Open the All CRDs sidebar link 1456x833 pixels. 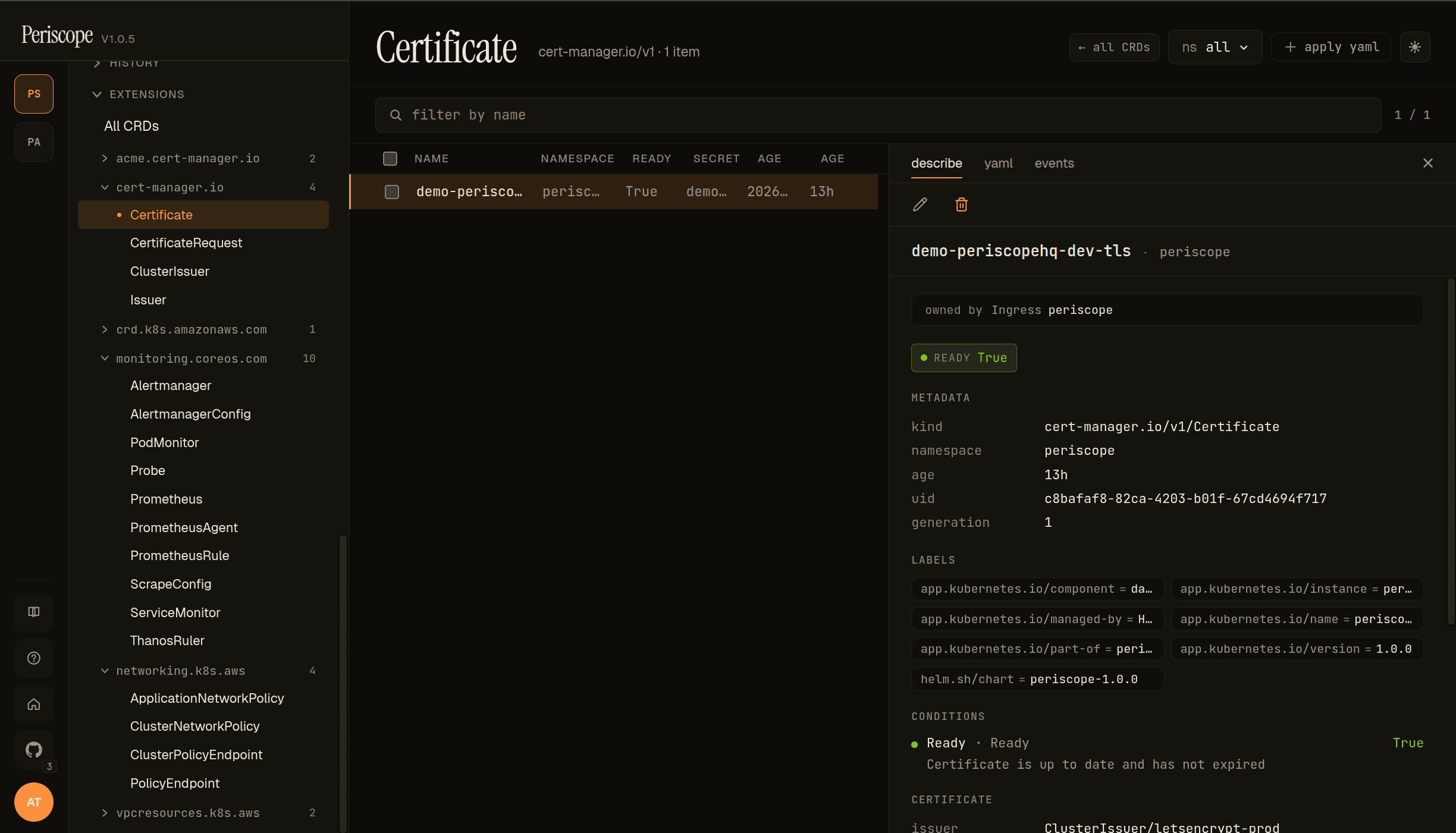point(131,126)
